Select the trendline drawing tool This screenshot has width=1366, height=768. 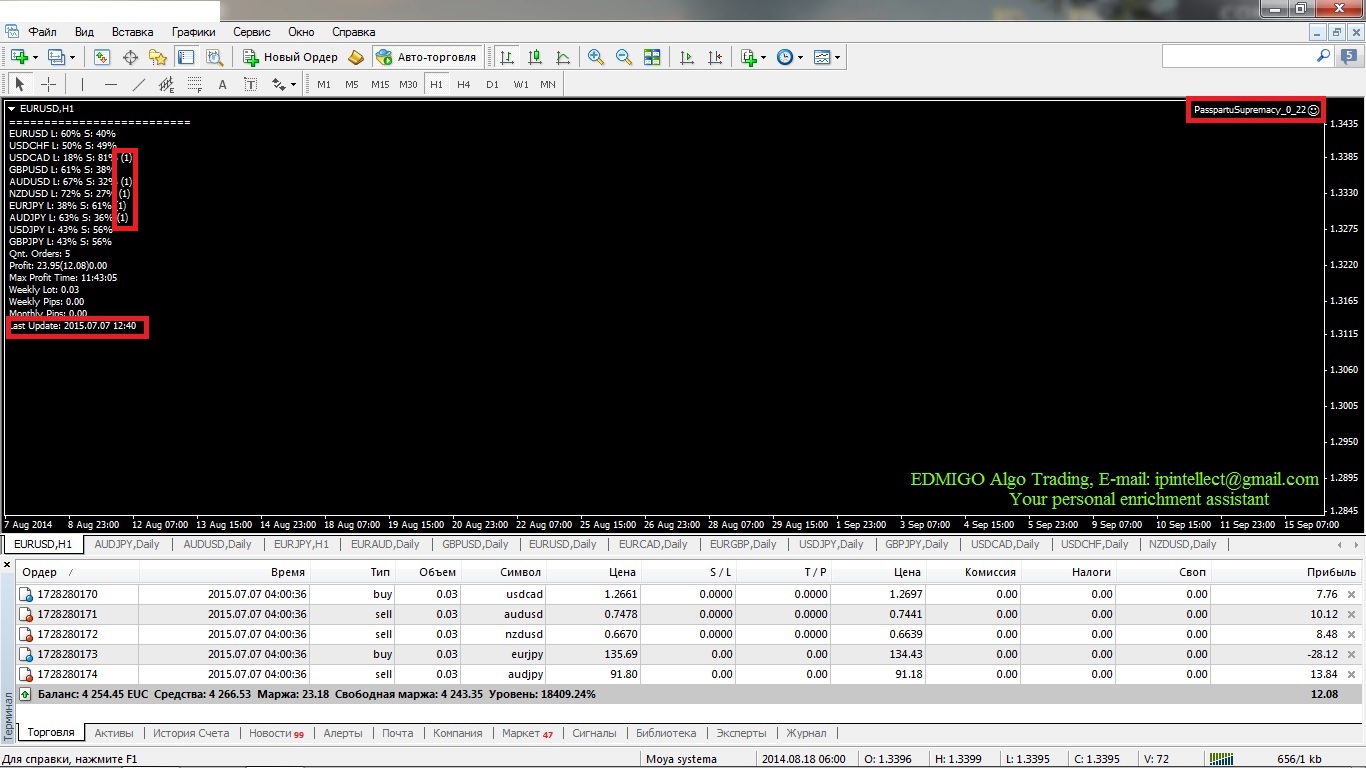(x=138, y=84)
